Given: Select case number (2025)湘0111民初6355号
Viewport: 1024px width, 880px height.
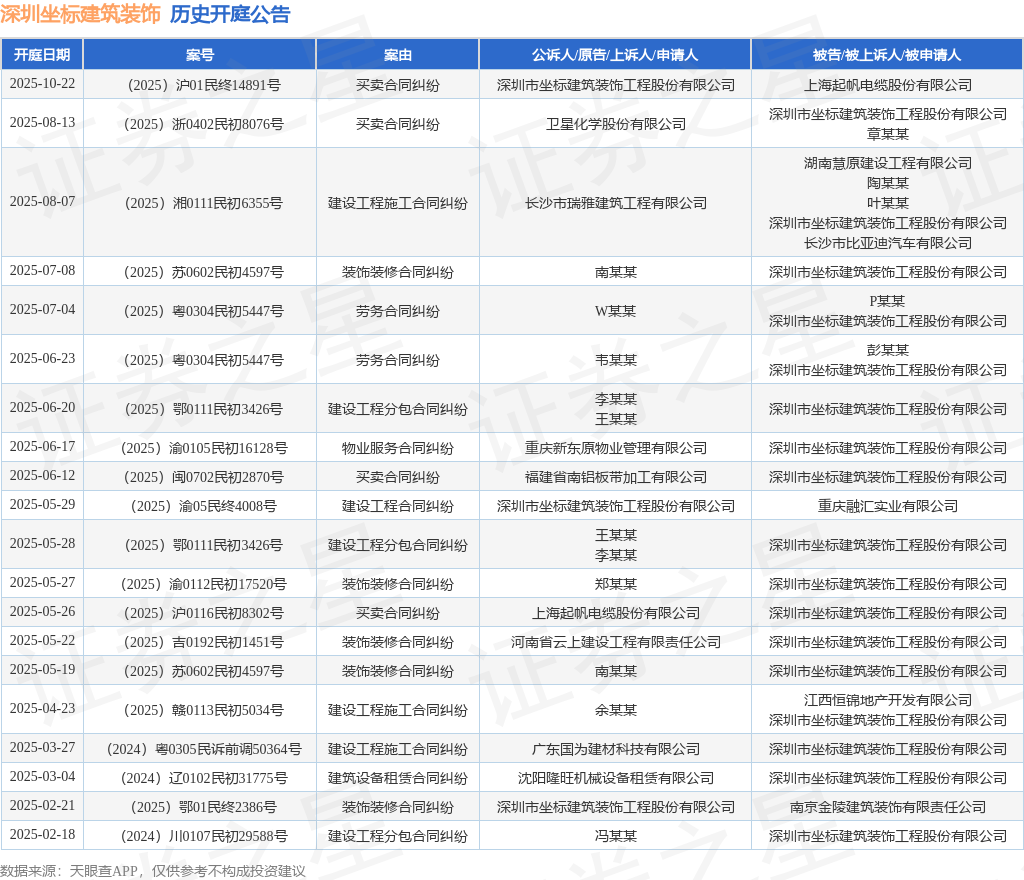Looking at the screenshot, I should click(204, 203).
